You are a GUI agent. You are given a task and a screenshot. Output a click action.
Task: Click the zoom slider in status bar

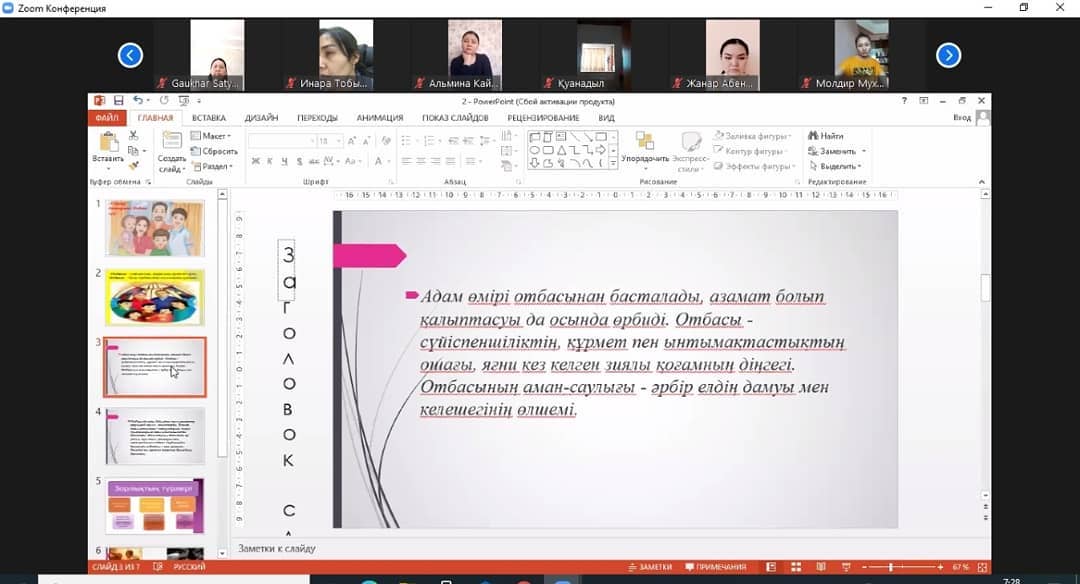click(892, 567)
